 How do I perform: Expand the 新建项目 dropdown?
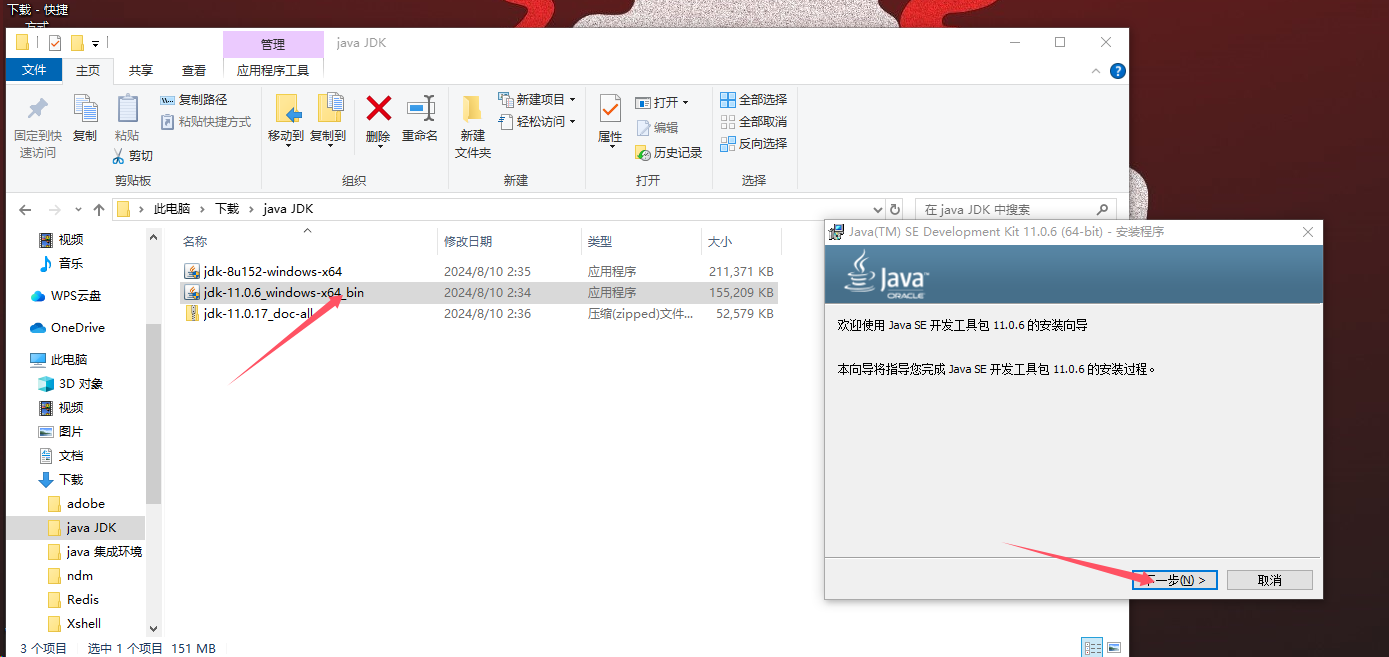point(574,98)
